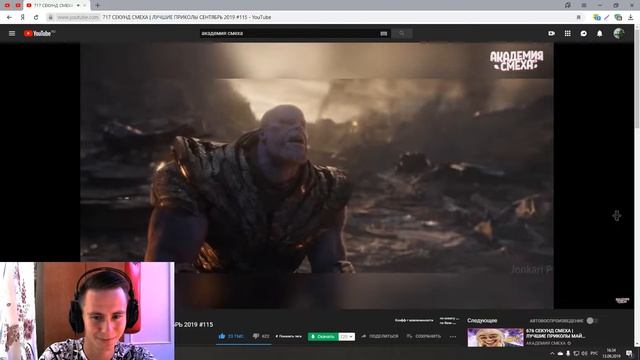Viewport: 640px width, 360px height.
Task: Go back with browser back arrow
Action: click(9, 17)
